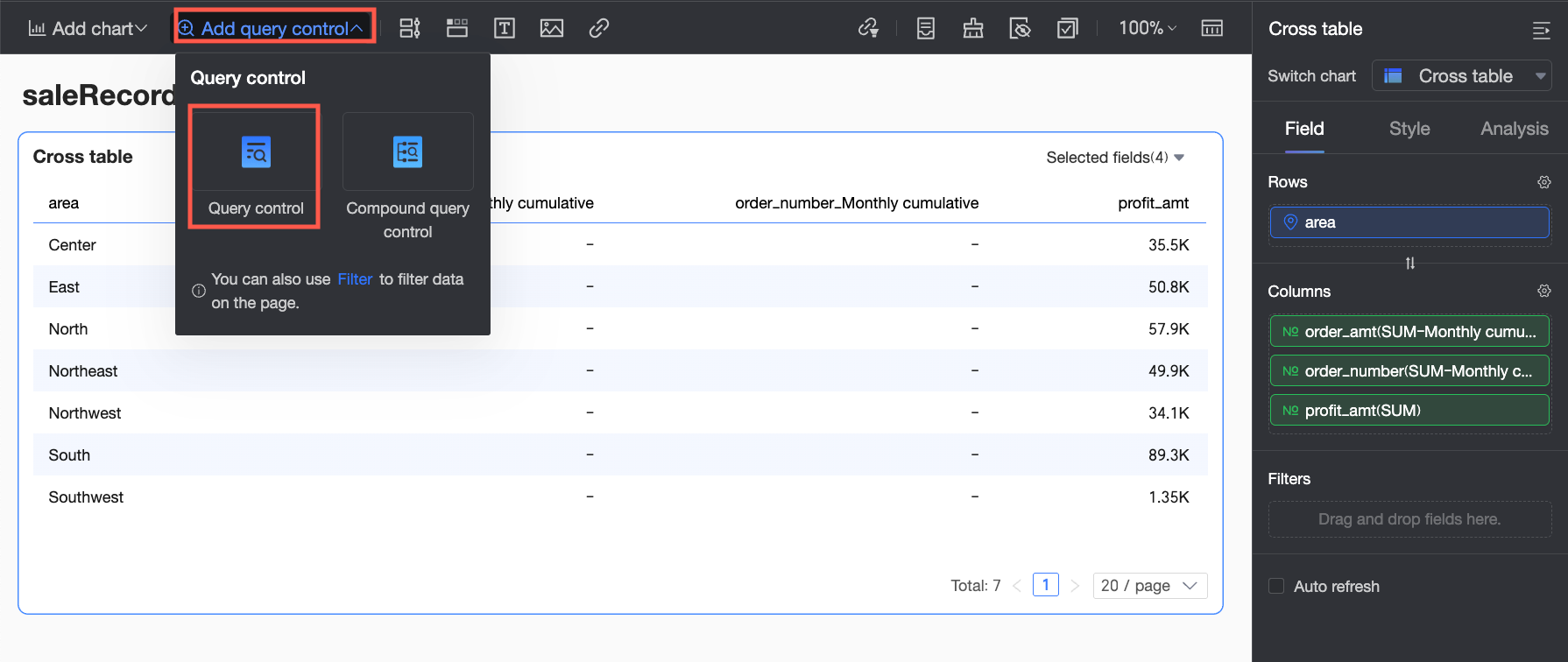
Task: Click the swap rows and columns icon
Action: 1409,264
